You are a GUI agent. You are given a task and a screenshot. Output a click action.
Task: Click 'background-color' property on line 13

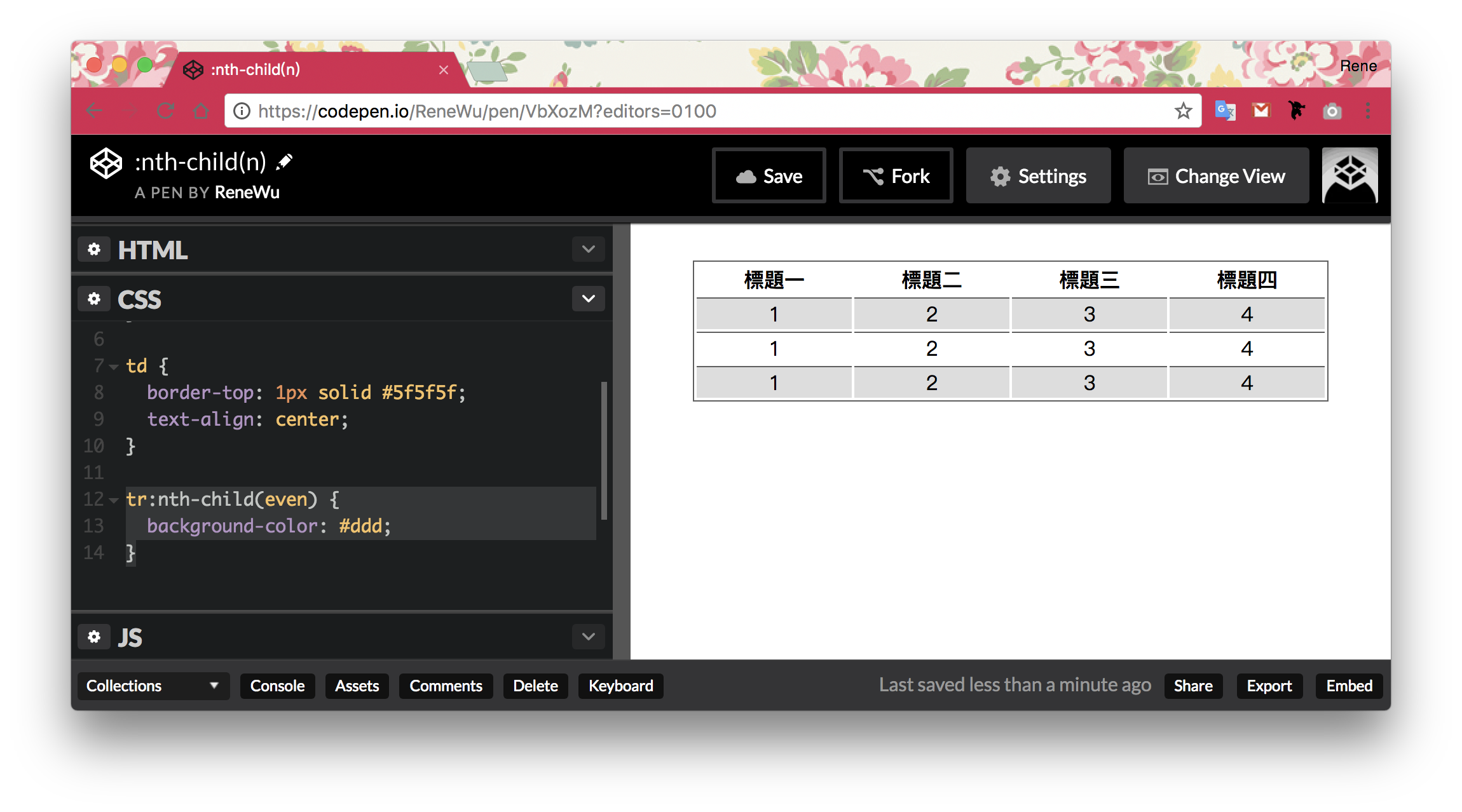[232, 526]
